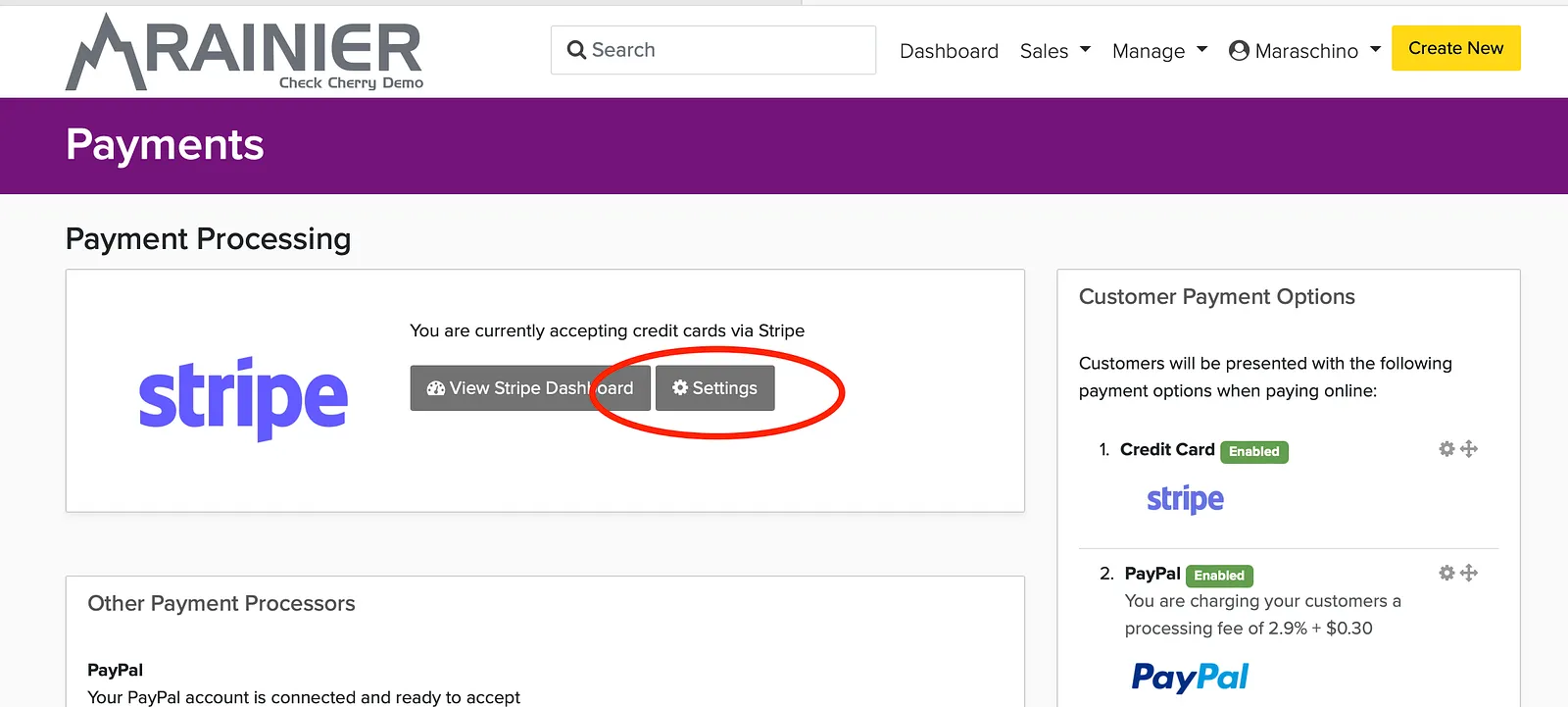This screenshot has height=707, width=1568.
Task: Expand the Sales dropdown menu
Action: 1055,51
